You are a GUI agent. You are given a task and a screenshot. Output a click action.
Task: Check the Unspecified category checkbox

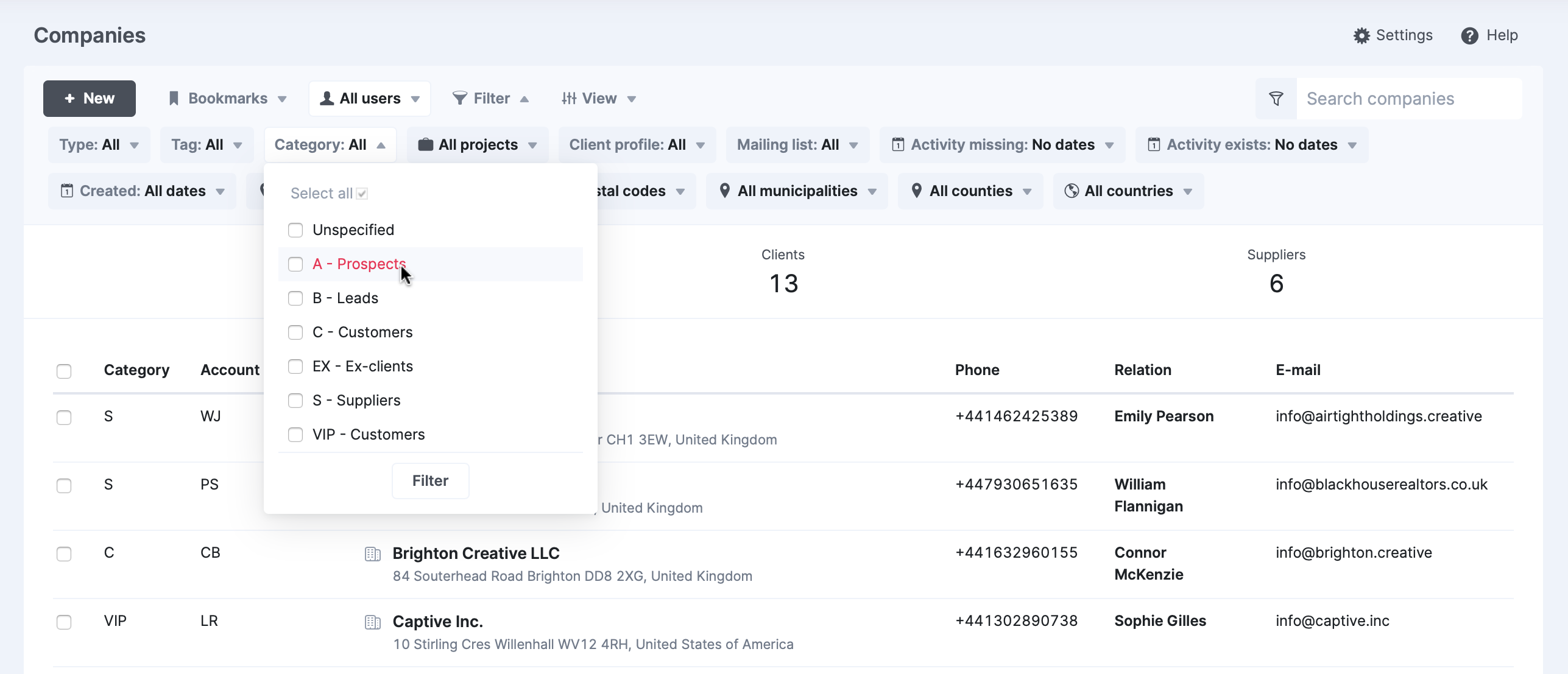coord(295,230)
